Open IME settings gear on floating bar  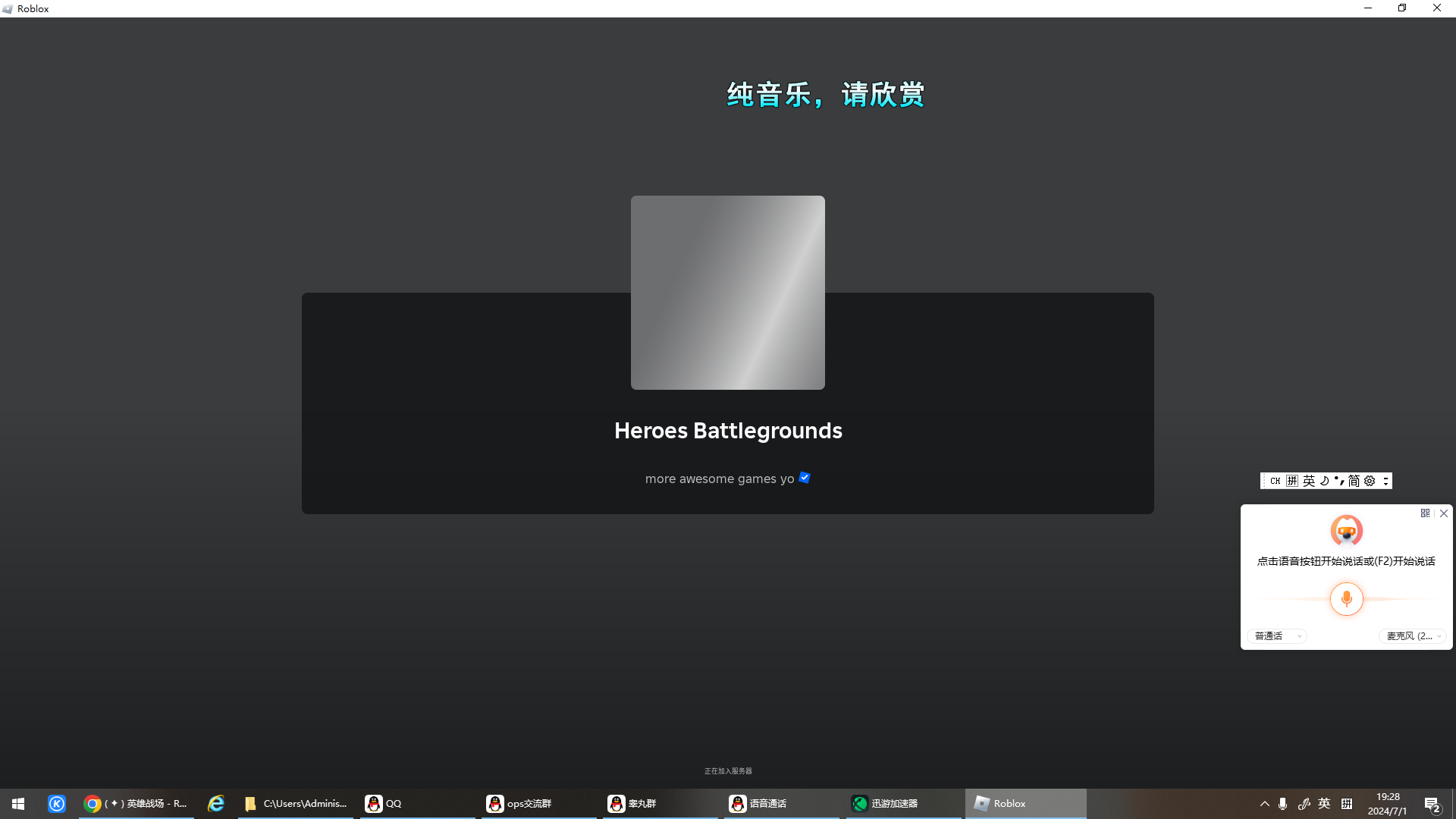(x=1370, y=481)
